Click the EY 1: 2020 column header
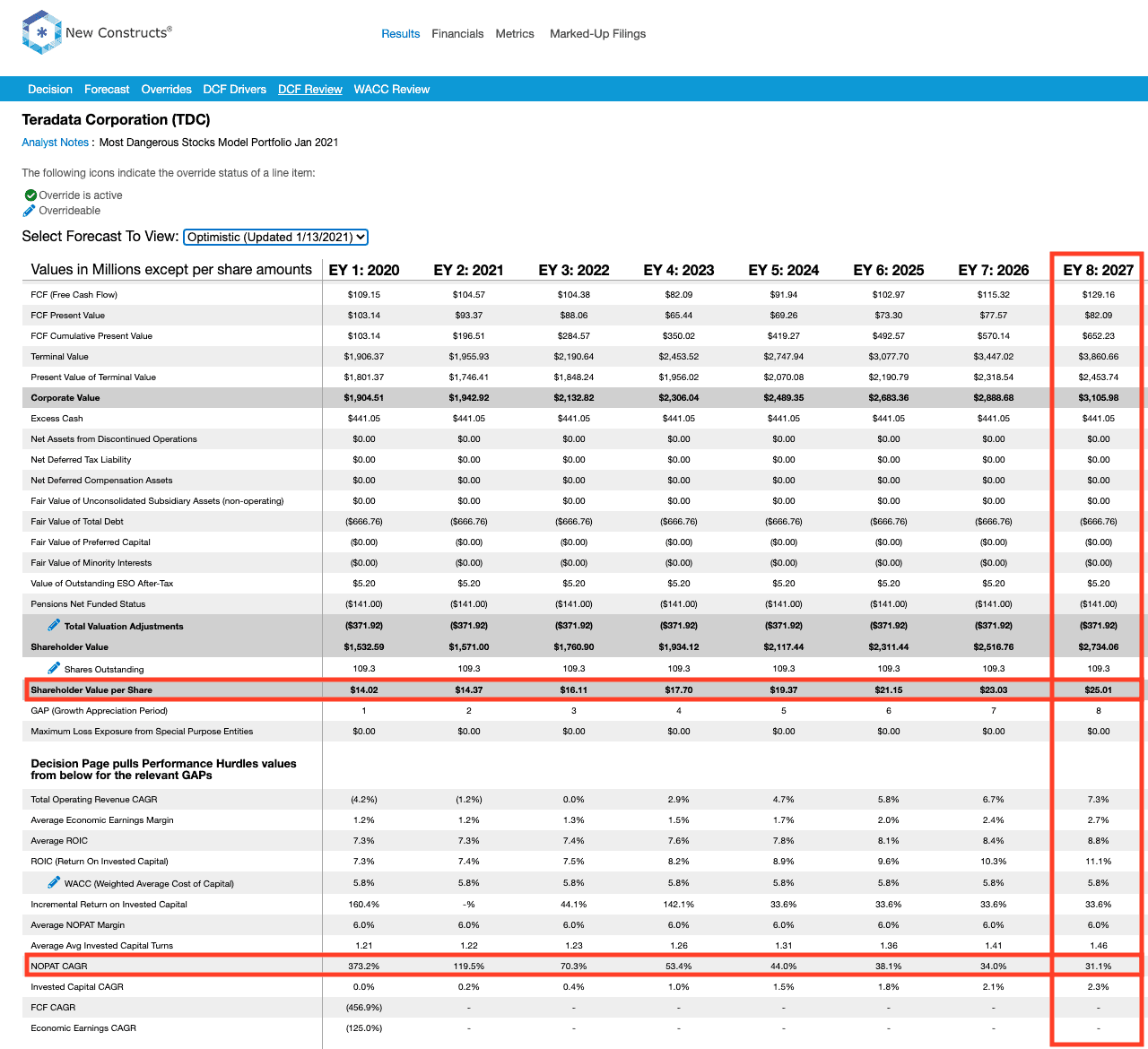This screenshot has height=1049, width=1148. 364,270
